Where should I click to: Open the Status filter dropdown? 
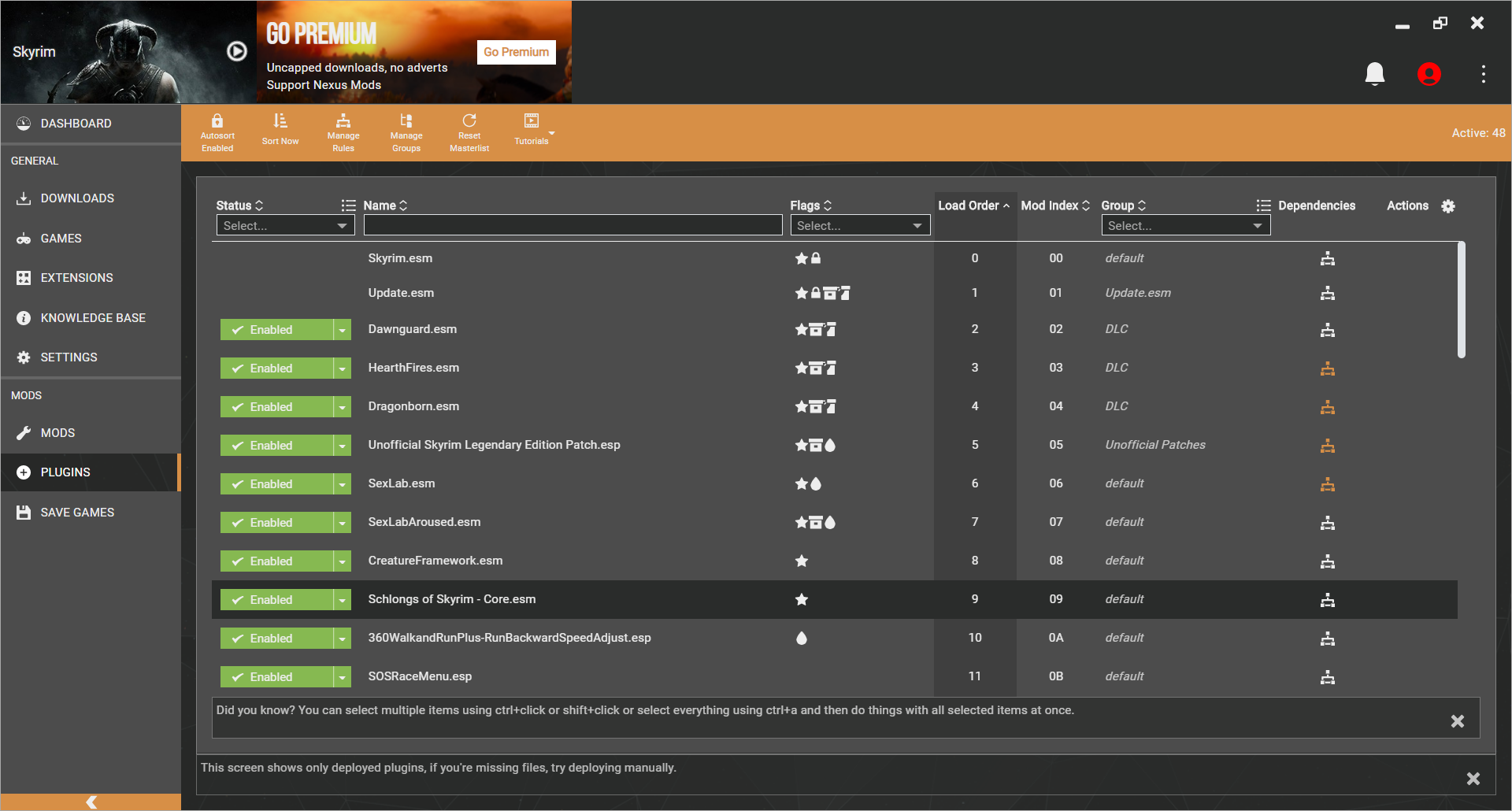click(x=285, y=226)
